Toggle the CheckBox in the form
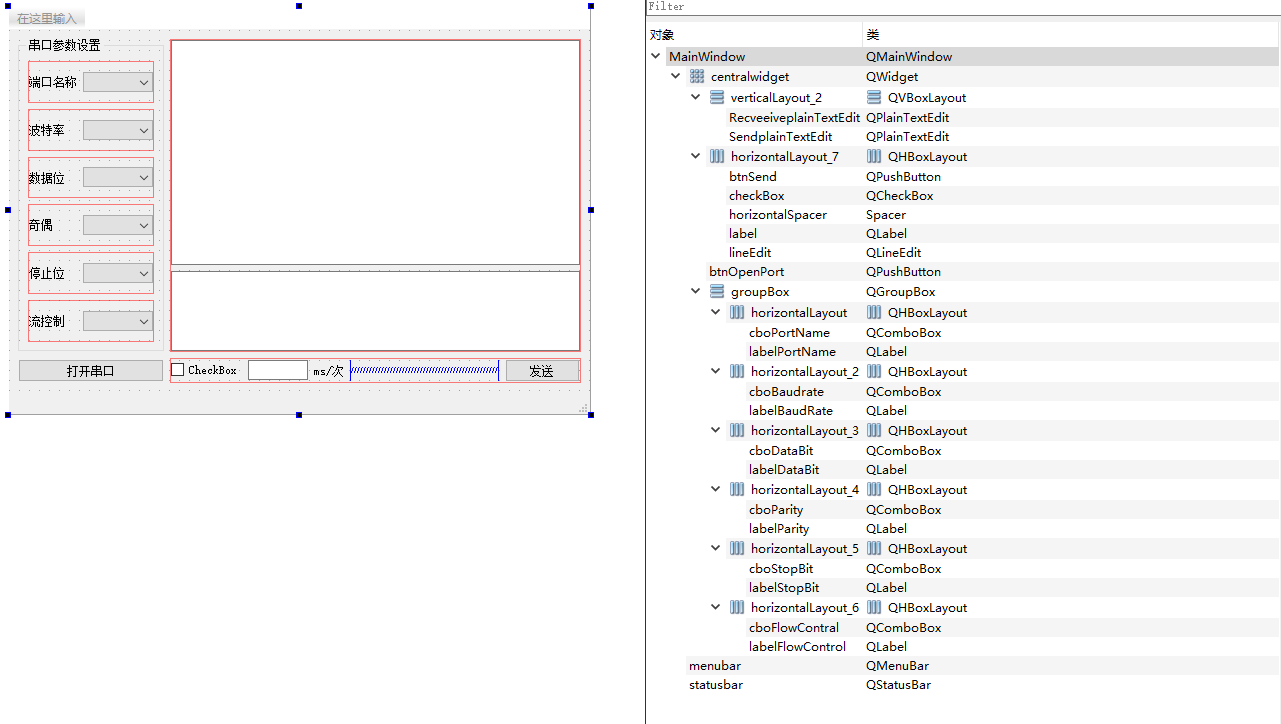1281x724 pixels. [x=178, y=370]
